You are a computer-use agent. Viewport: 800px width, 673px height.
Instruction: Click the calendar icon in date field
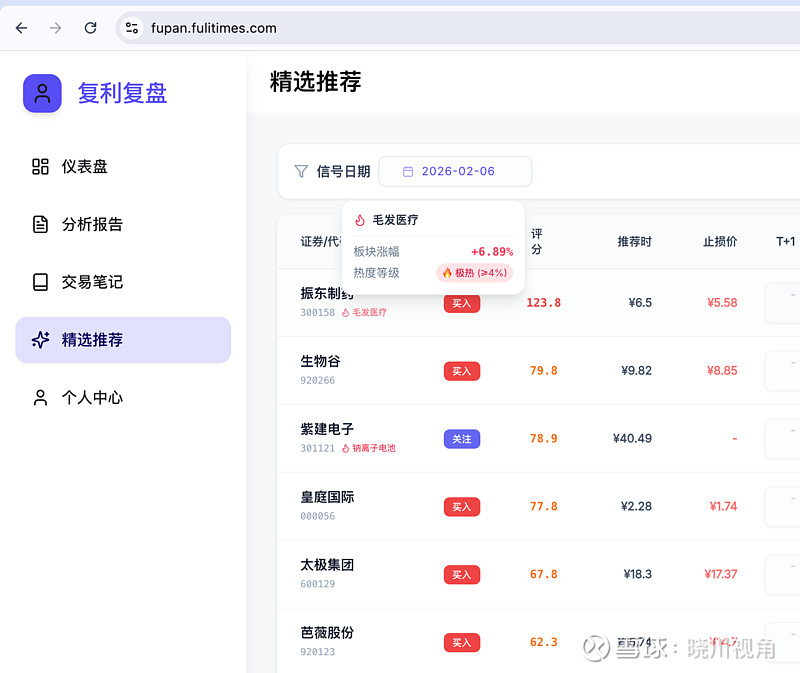[x=408, y=171]
